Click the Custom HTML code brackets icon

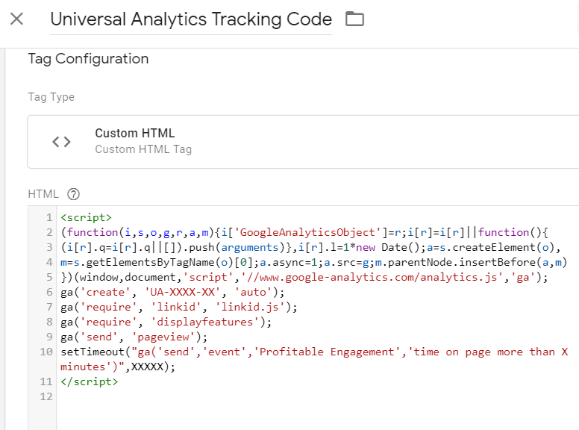61,142
